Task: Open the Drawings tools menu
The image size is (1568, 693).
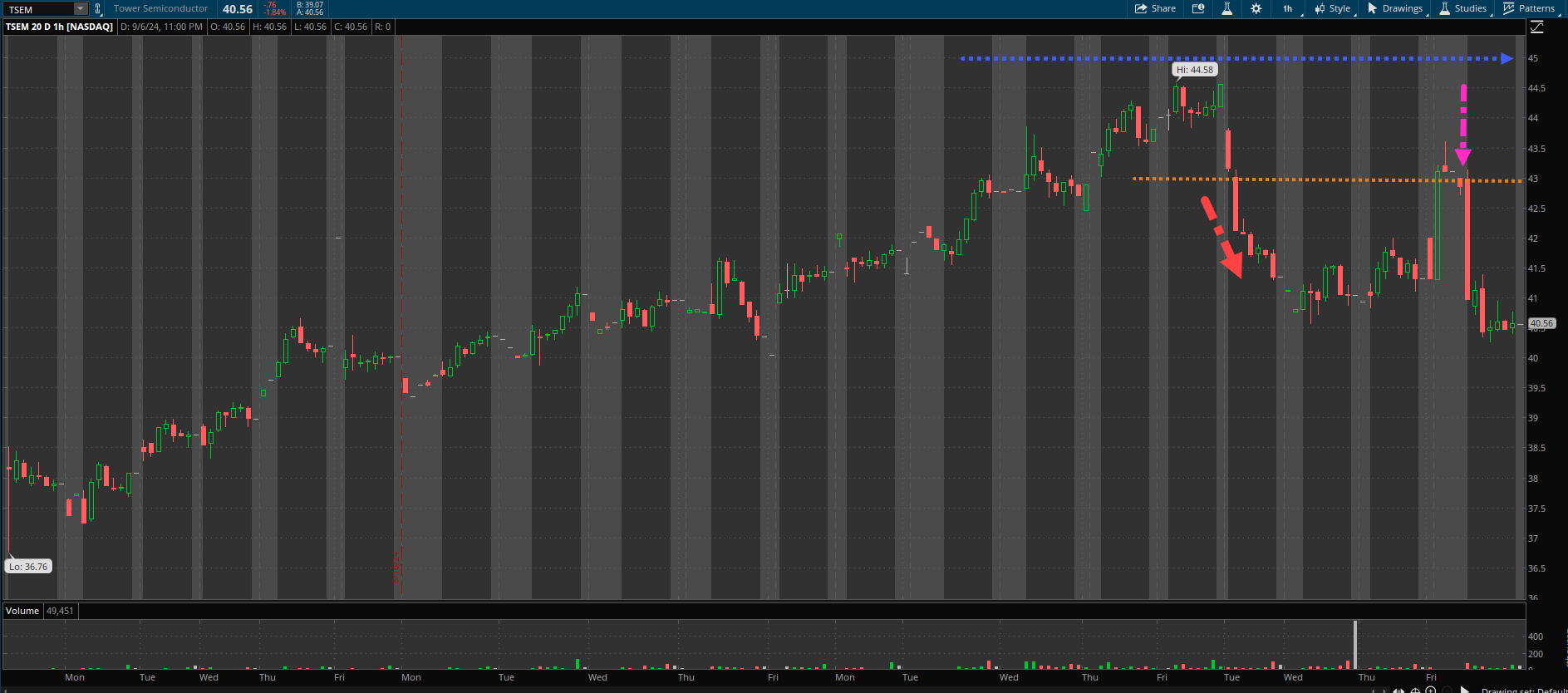Action: point(1394,8)
